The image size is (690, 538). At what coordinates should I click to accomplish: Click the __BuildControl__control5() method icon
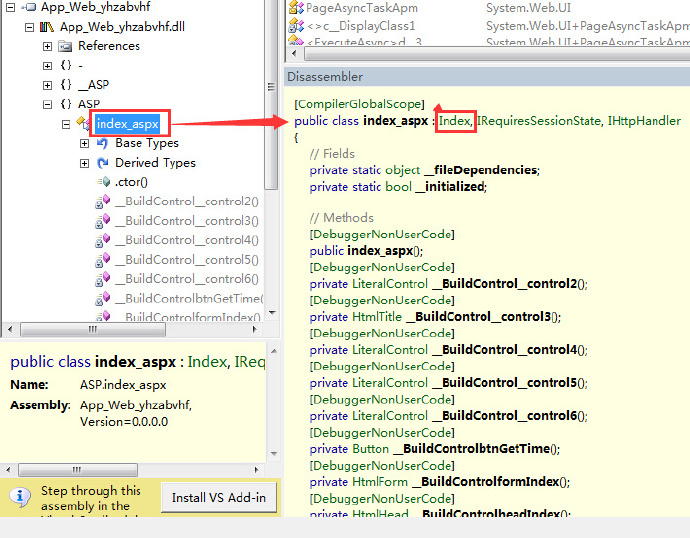point(103,260)
